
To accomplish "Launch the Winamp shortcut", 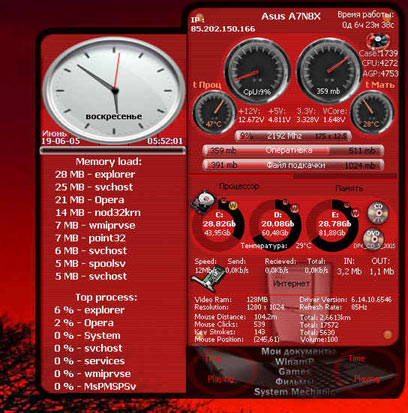I will 294,362.
